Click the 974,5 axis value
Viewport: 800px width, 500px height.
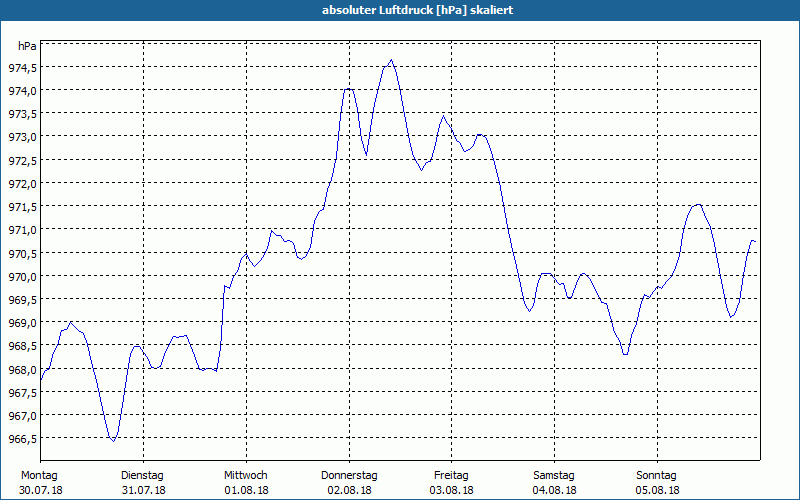(x=22, y=68)
